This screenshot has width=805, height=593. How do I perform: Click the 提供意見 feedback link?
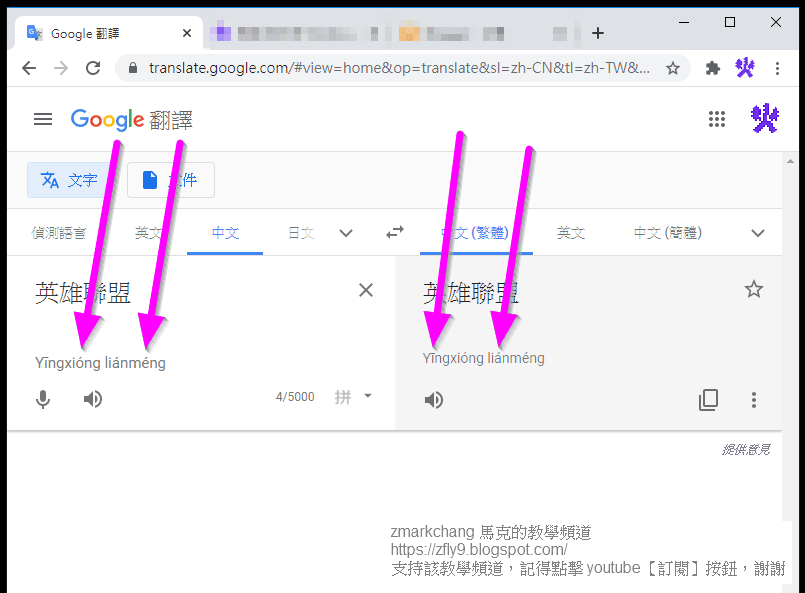coord(745,450)
